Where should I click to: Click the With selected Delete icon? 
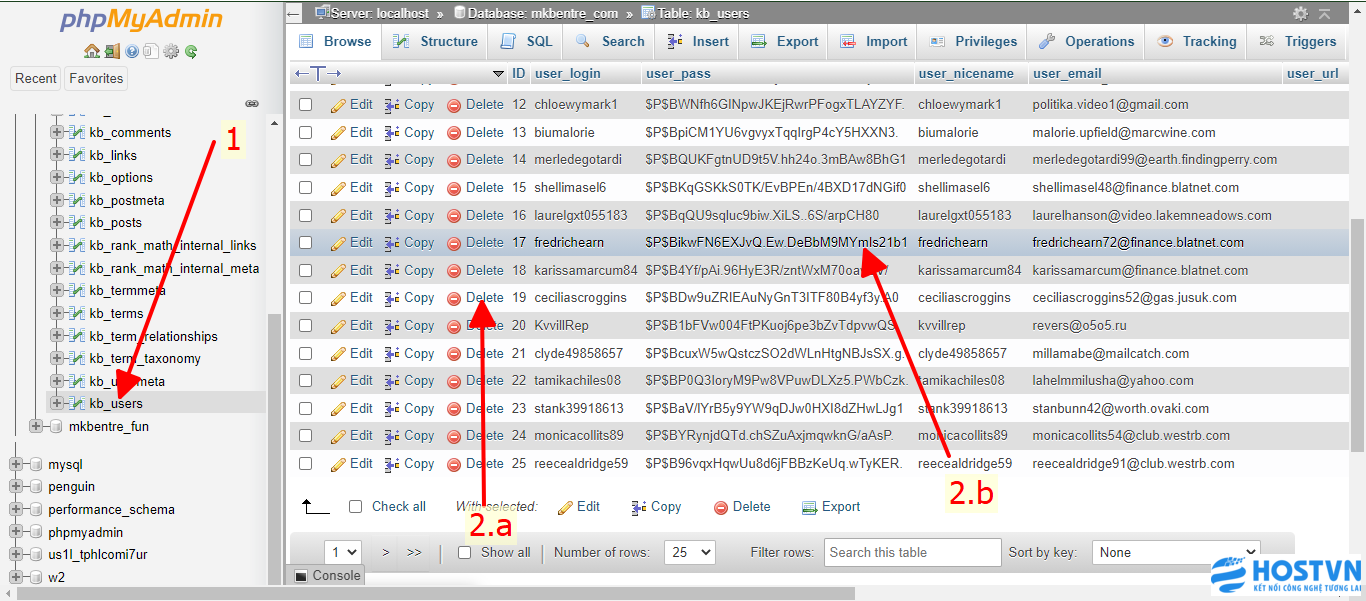[x=721, y=508]
